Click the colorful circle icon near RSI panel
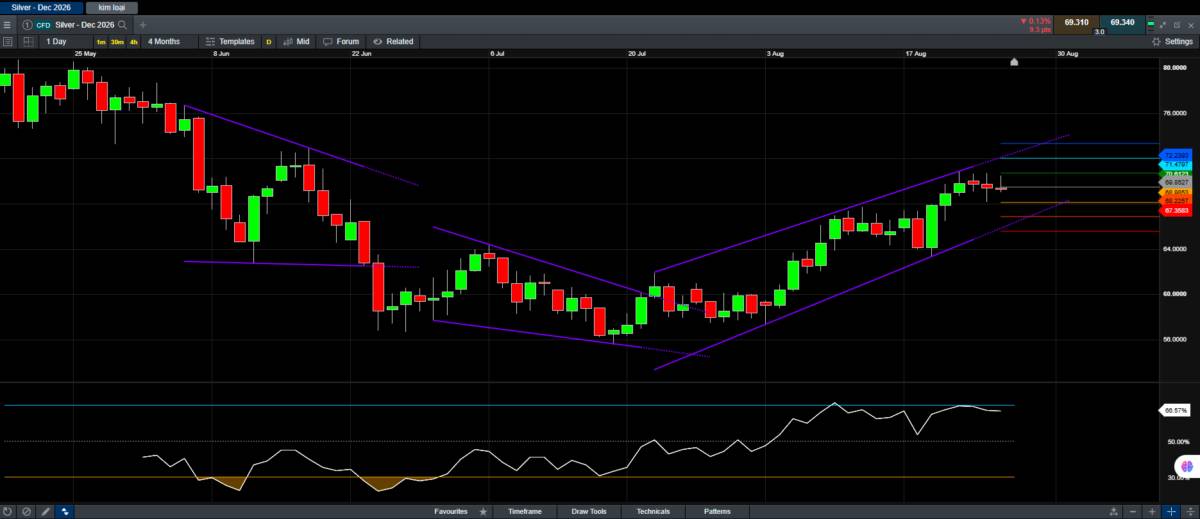 point(1186,466)
